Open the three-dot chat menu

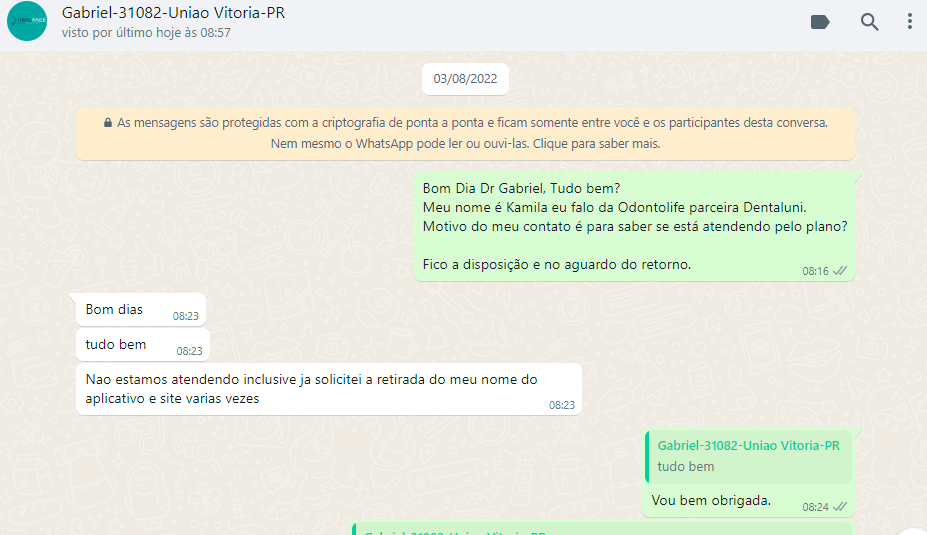(x=909, y=22)
